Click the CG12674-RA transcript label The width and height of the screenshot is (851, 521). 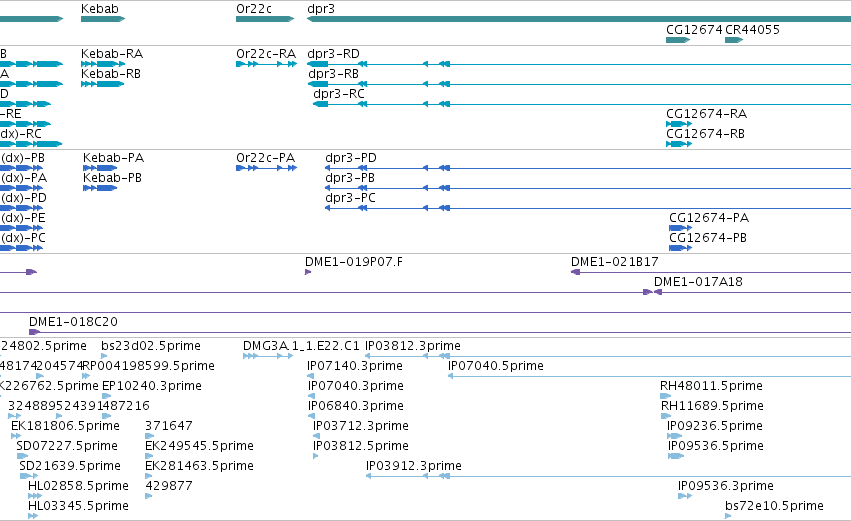(707, 114)
